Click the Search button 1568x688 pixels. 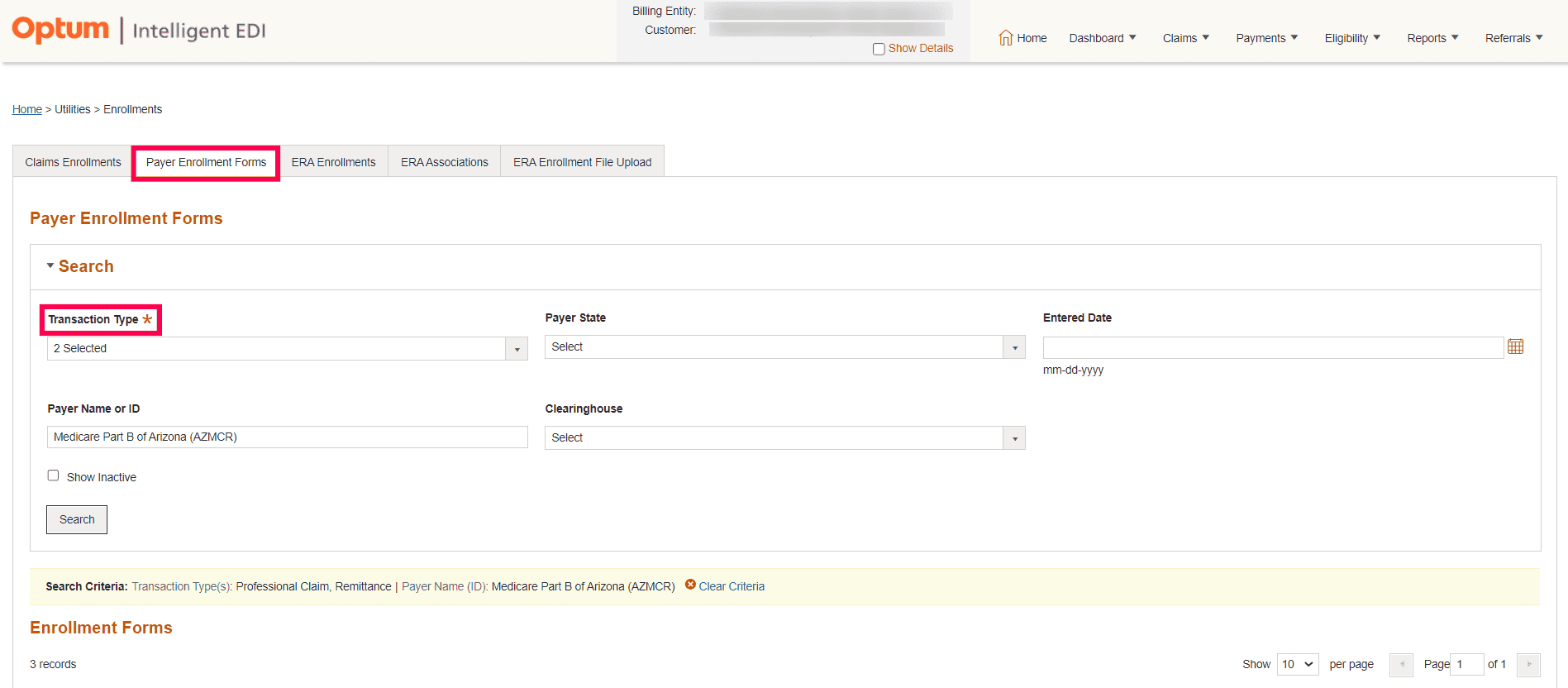[x=77, y=519]
